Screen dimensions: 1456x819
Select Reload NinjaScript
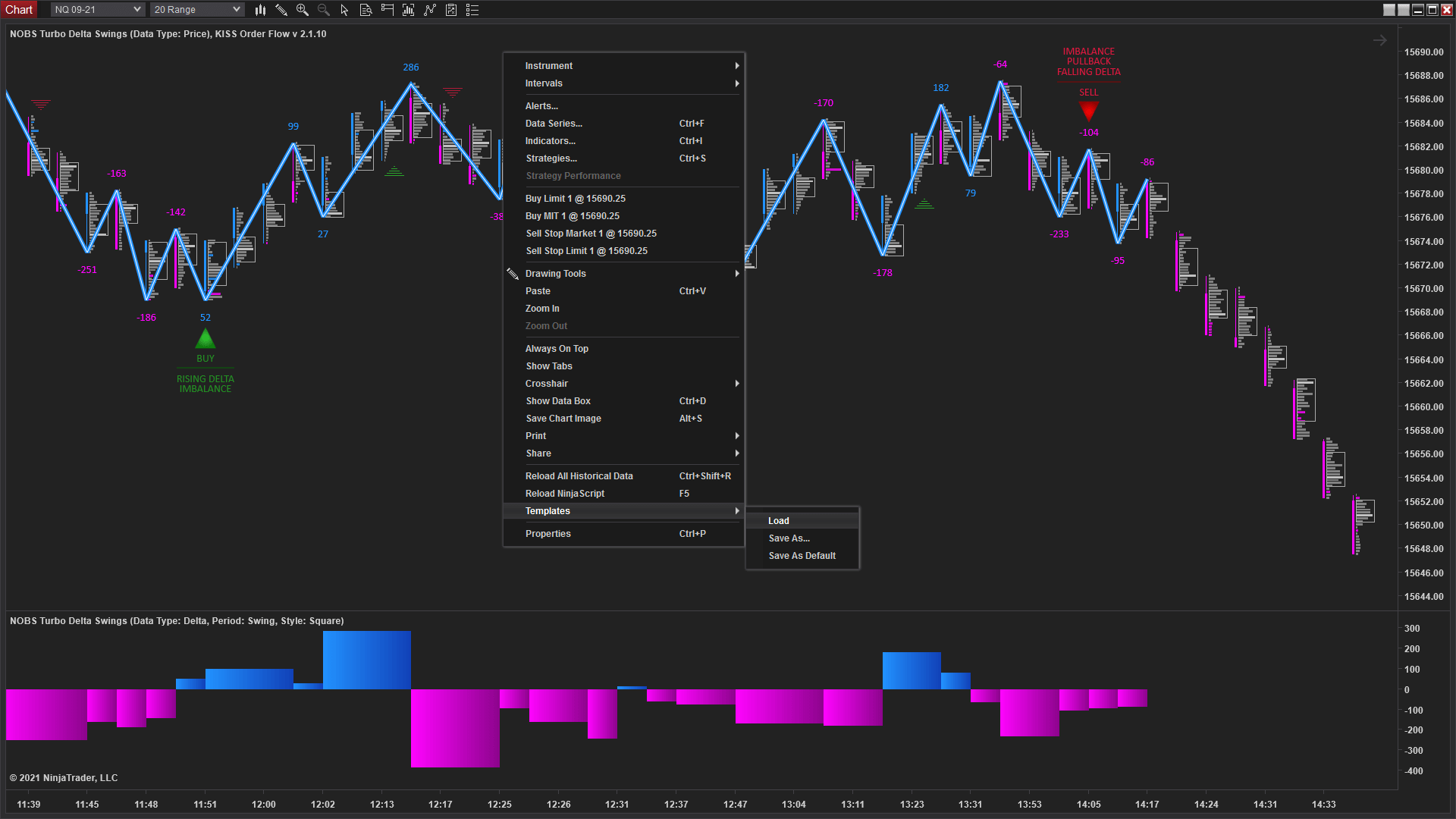click(624, 494)
